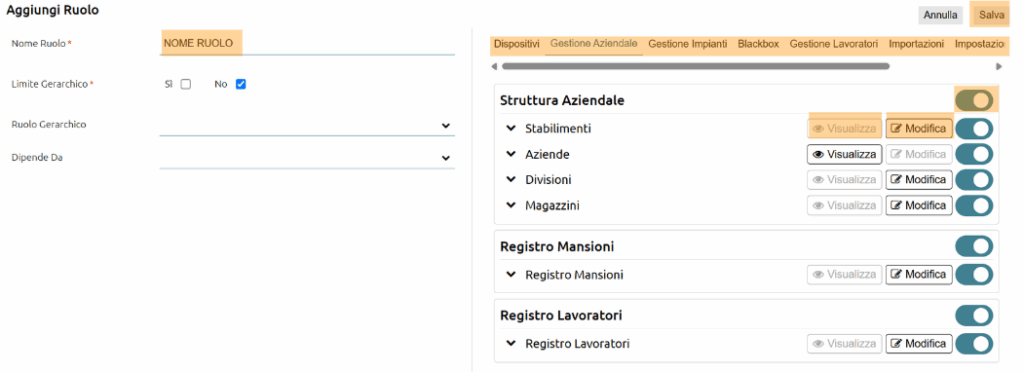Toggle the Struttura Aziendale section switch
This screenshot has width=1024, height=372.
click(974, 101)
